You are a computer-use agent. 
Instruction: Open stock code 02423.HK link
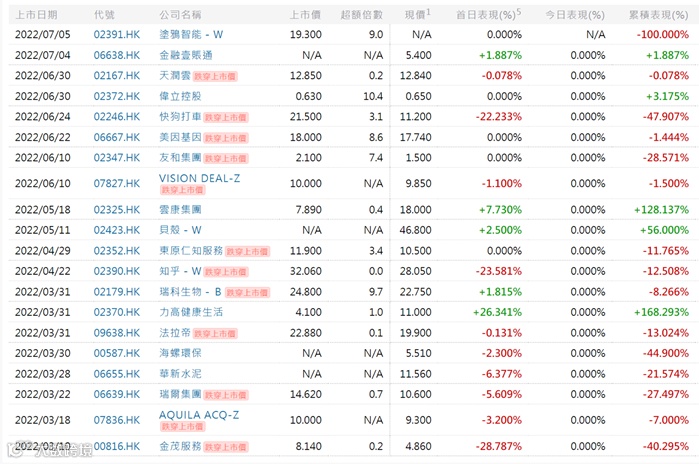coord(116,230)
